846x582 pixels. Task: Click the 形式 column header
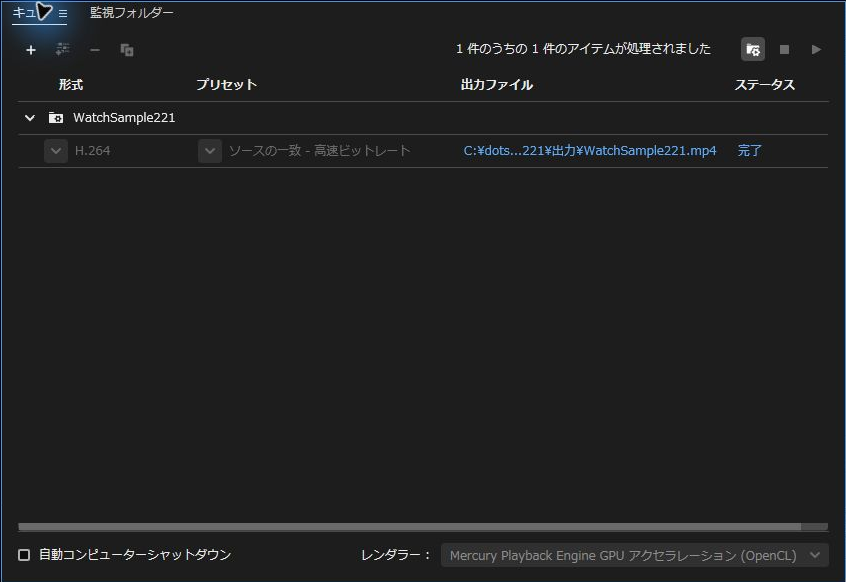coord(71,85)
